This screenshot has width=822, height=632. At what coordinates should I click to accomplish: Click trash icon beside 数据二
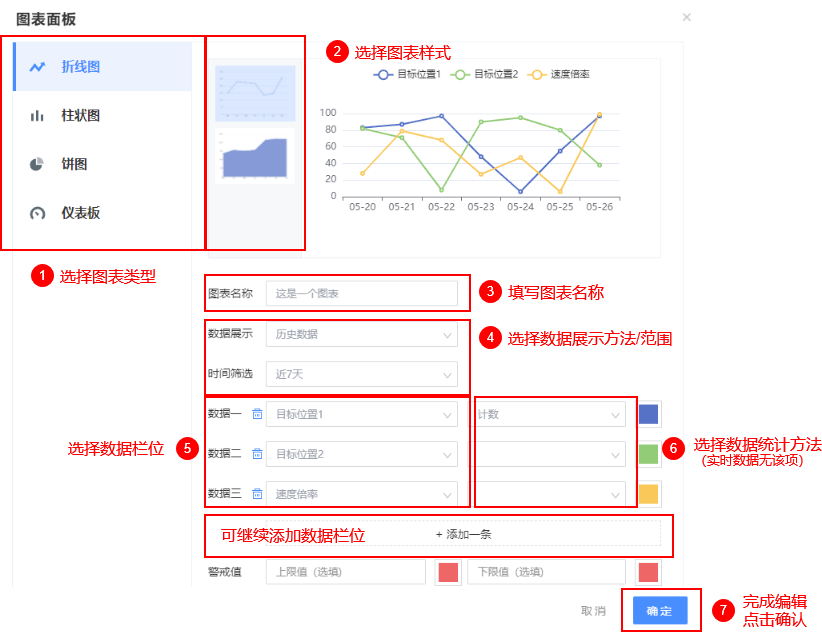coord(257,454)
